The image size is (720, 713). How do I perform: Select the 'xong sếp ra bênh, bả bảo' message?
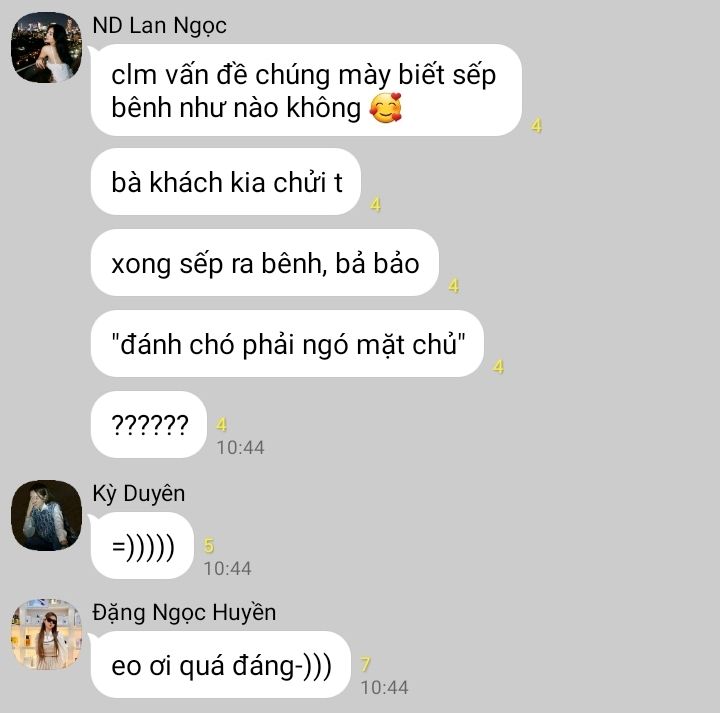(x=265, y=263)
